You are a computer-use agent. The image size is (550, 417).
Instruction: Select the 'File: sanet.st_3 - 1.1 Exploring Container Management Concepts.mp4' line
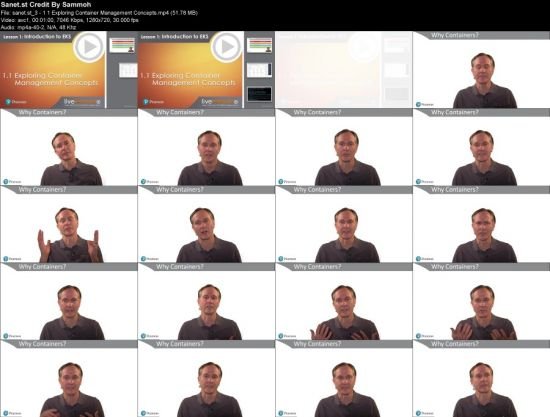[x=99, y=13]
